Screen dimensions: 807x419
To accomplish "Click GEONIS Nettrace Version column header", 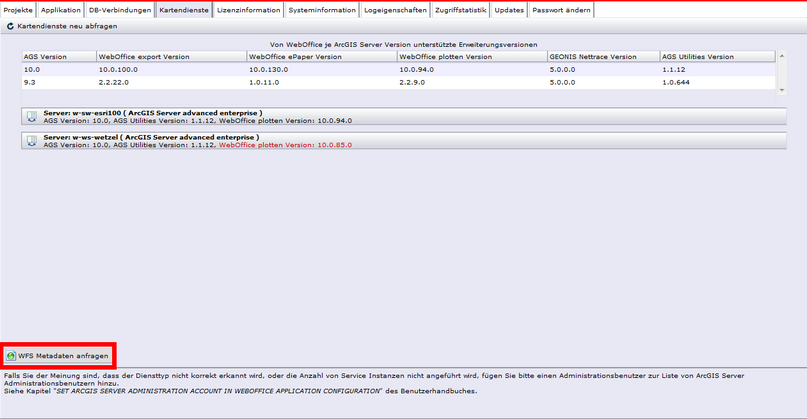I will [x=604, y=57].
